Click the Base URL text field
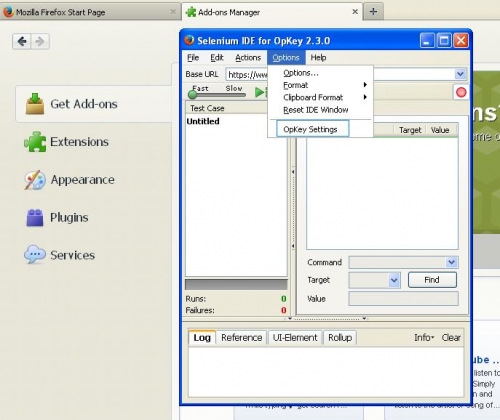The image size is (500, 420). (247, 74)
